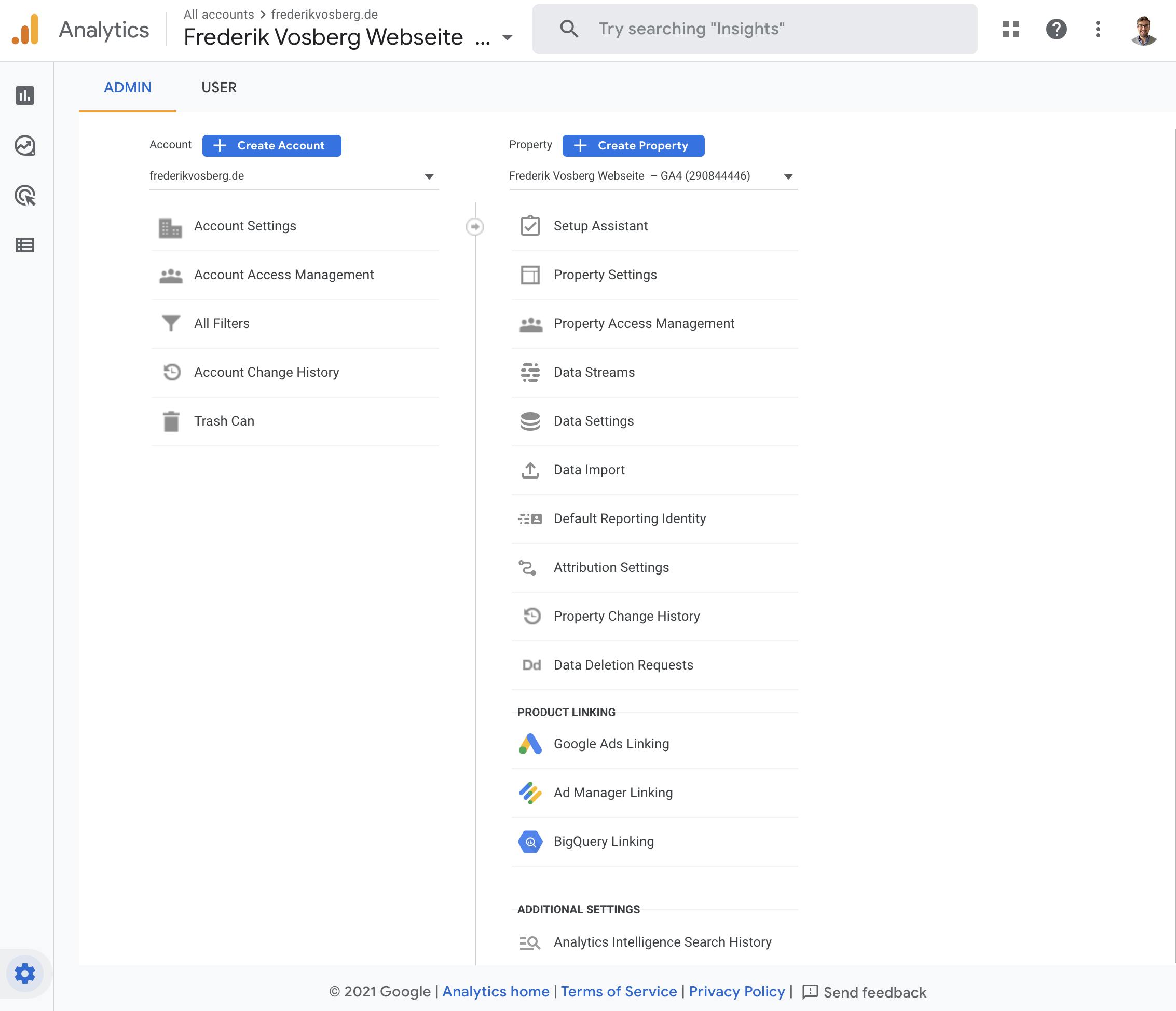
Task: Click the Admin gear icon
Action: 25,974
